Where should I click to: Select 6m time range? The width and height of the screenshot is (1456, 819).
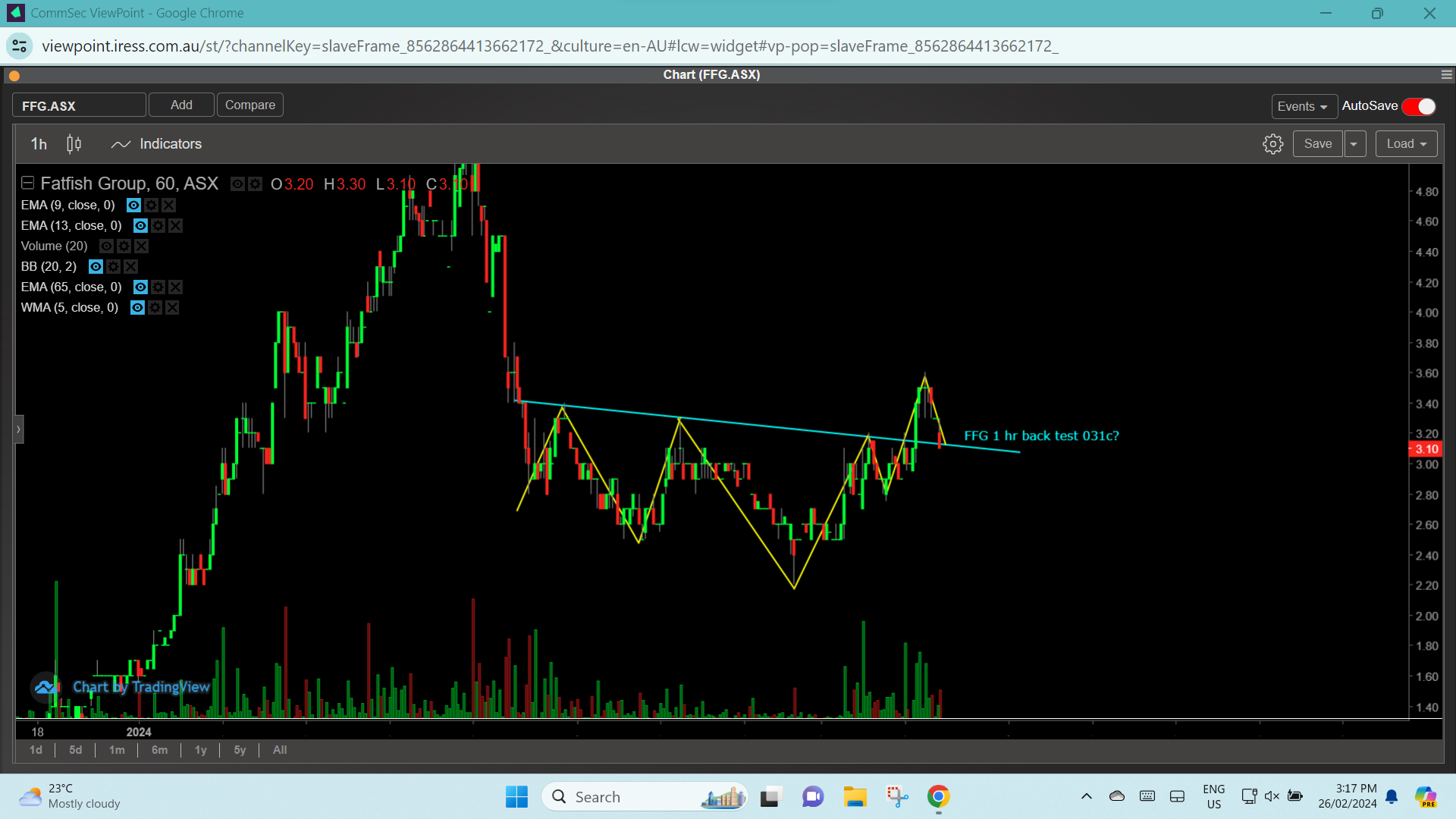pos(159,750)
